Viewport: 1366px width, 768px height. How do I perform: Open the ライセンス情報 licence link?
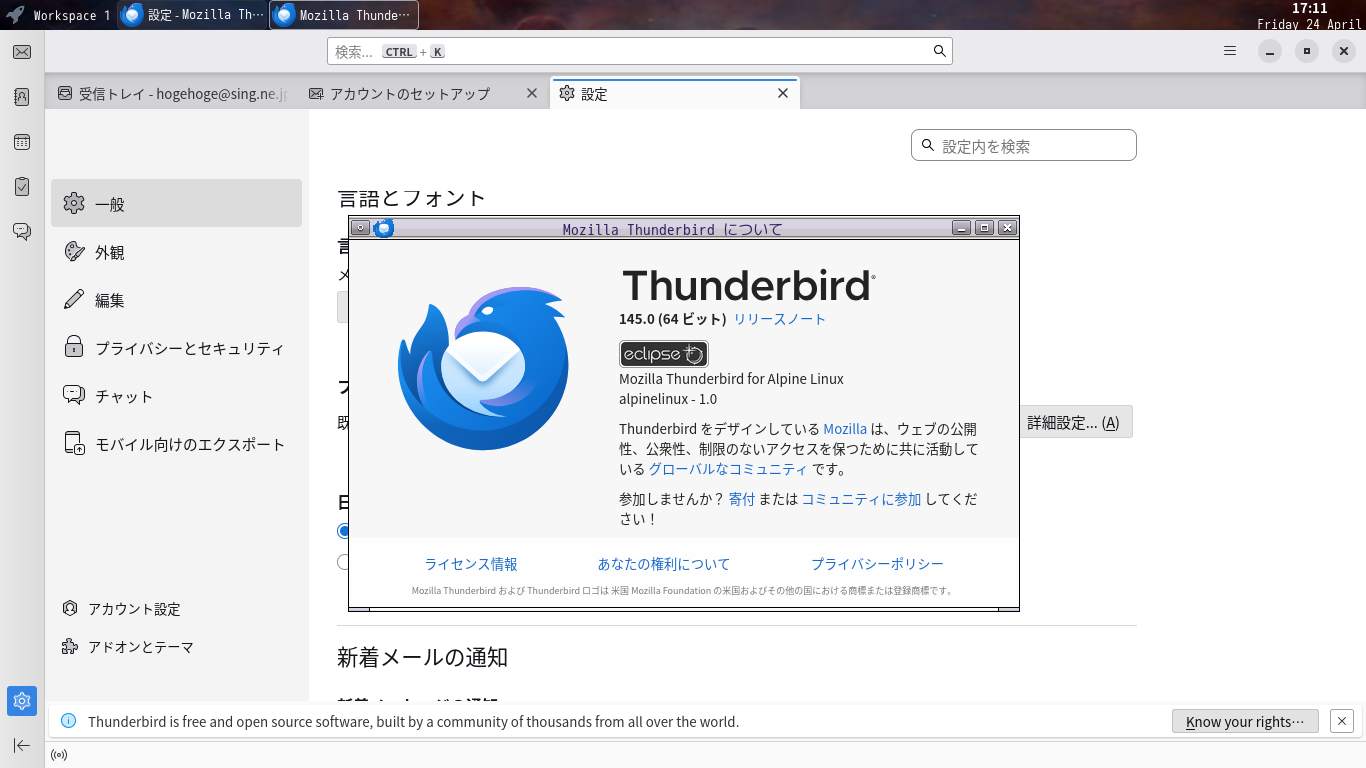(471, 564)
